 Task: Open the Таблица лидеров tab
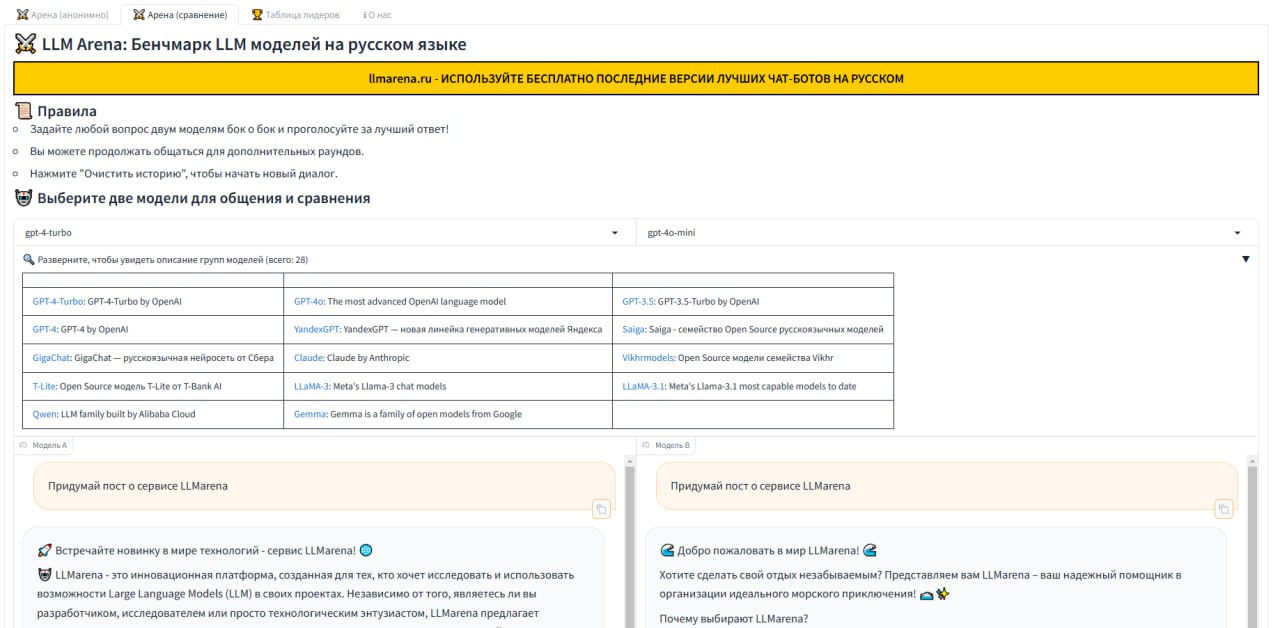tap(295, 15)
